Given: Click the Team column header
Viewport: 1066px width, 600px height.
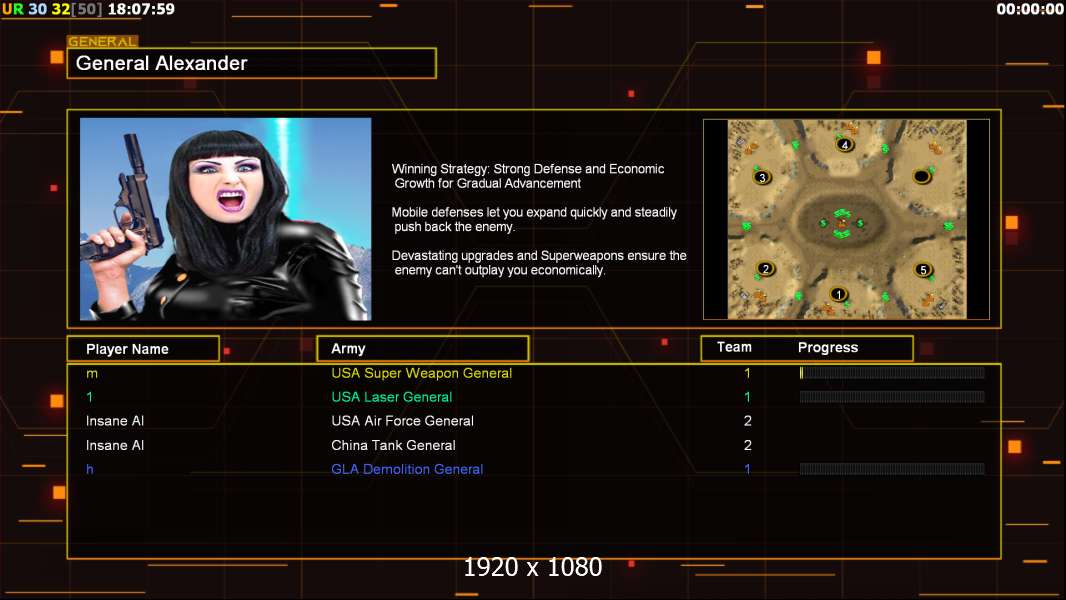Looking at the screenshot, I should pos(734,347).
